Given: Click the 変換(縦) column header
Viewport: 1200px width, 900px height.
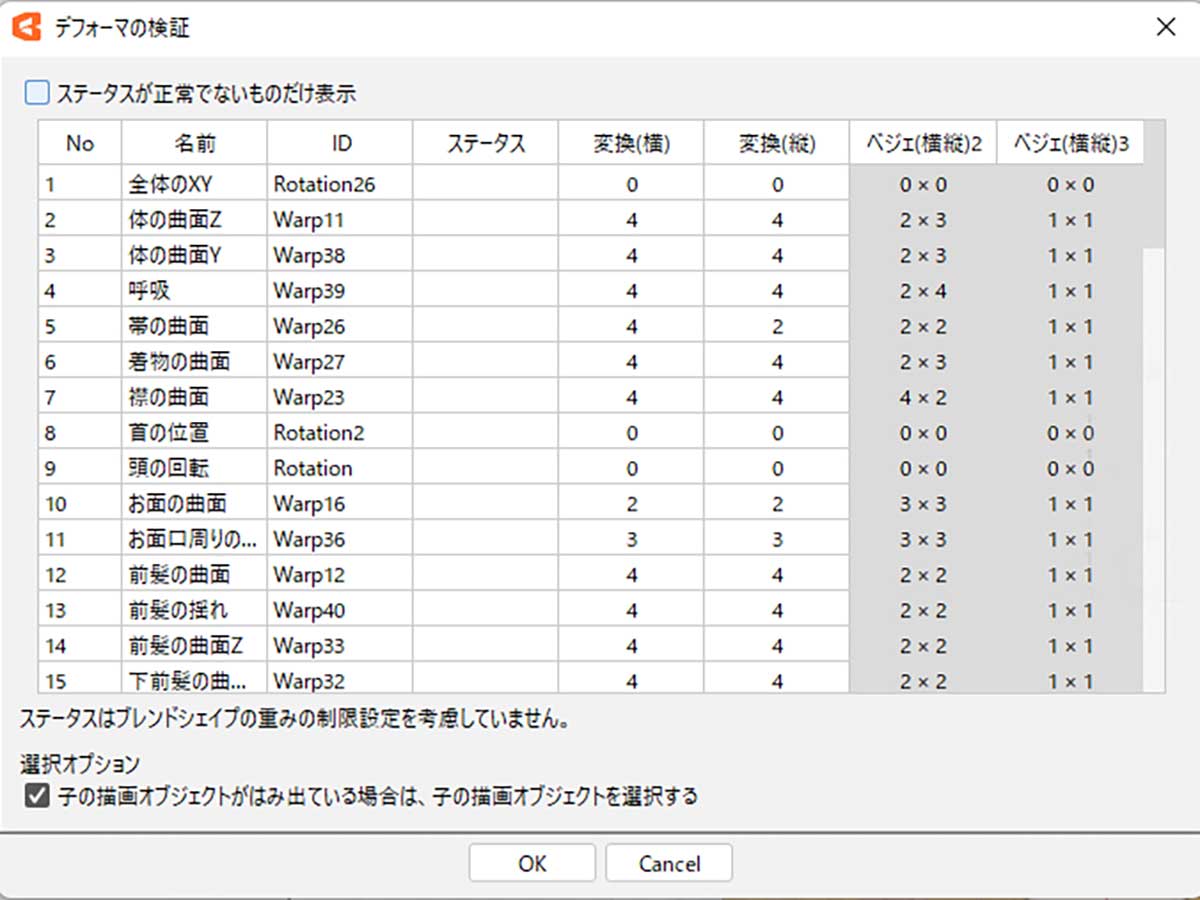Looking at the screenshot, I should 777,143.
